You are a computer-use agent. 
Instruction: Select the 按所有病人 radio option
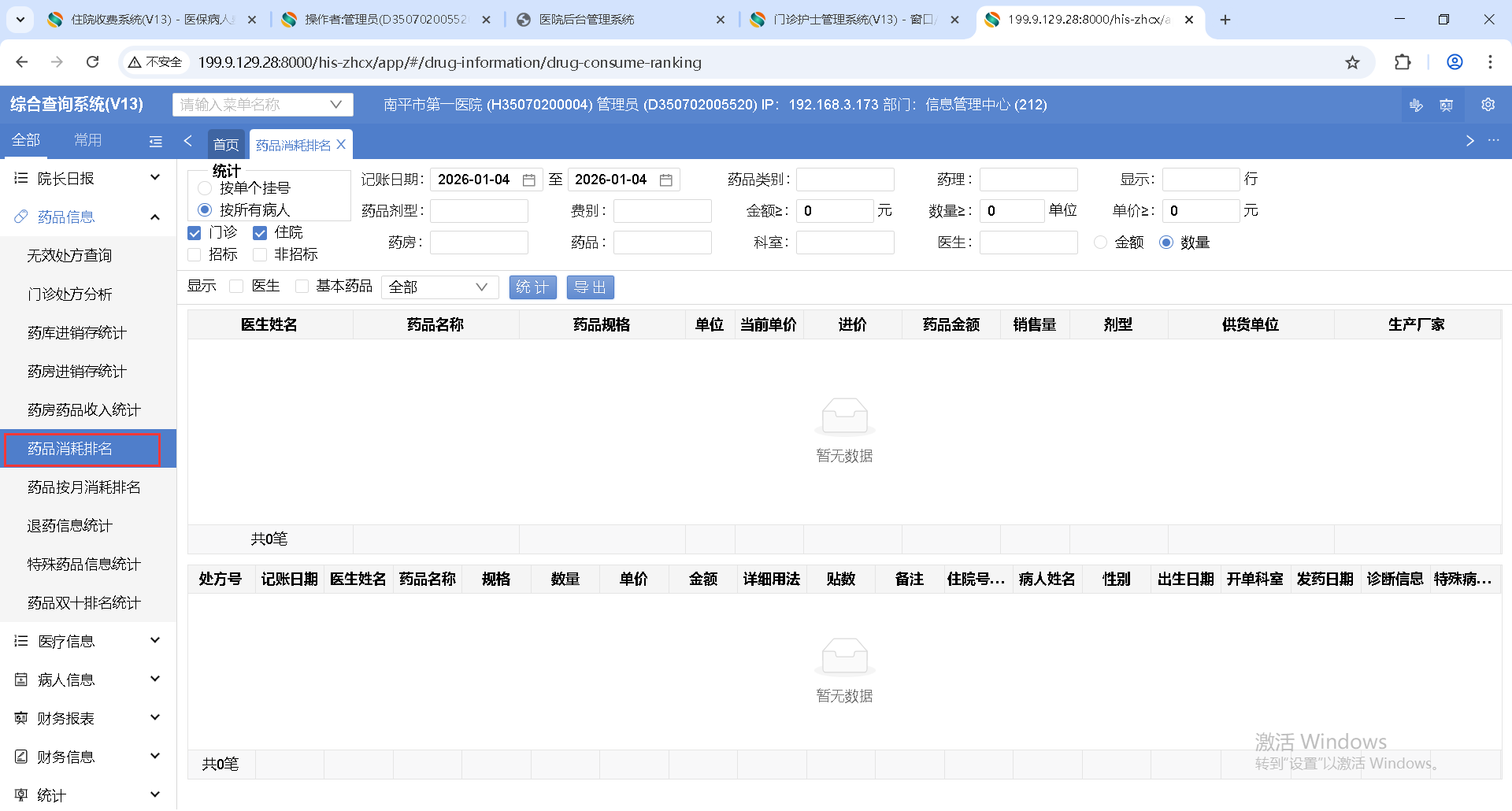[205, 210]
